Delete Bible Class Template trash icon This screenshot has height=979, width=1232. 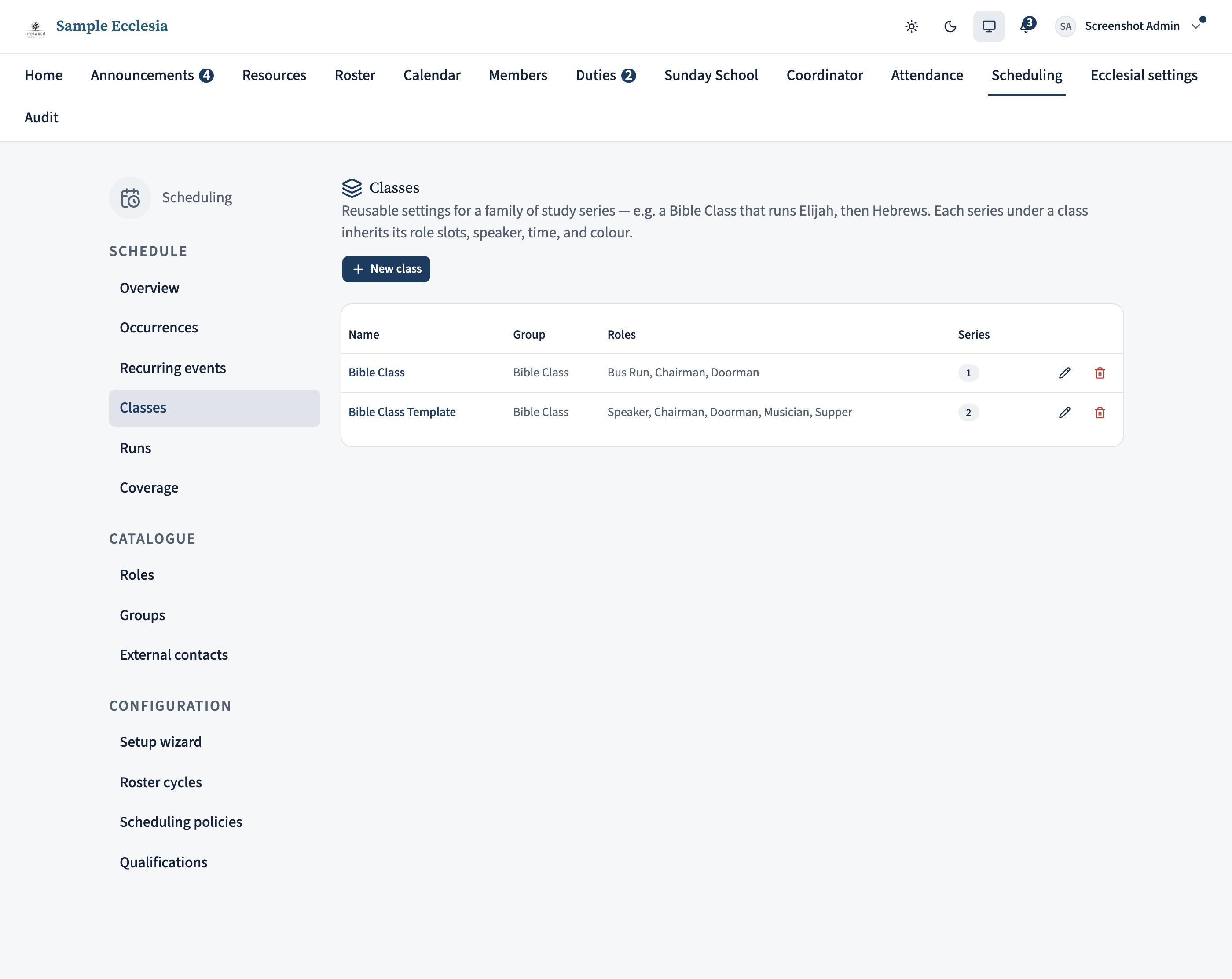pos(1100,413)
